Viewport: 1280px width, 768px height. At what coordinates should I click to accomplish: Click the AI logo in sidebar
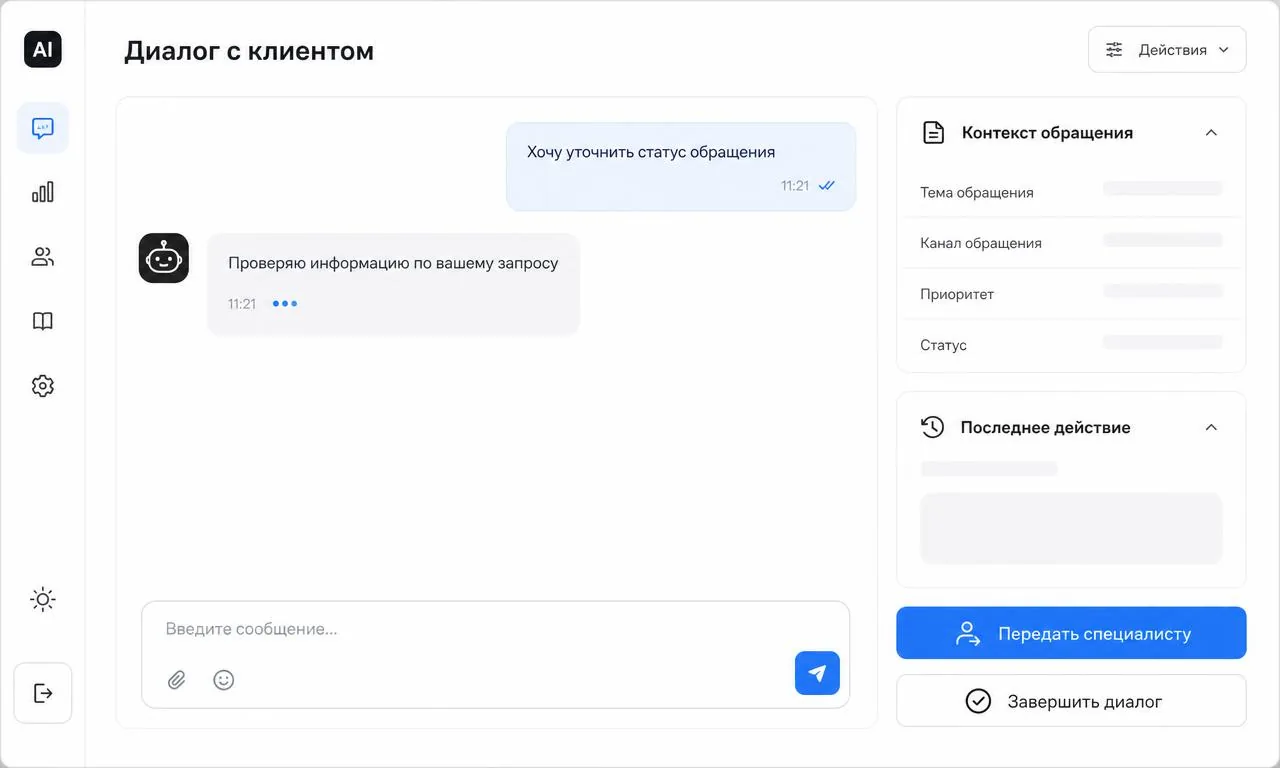tap(43, 49)
